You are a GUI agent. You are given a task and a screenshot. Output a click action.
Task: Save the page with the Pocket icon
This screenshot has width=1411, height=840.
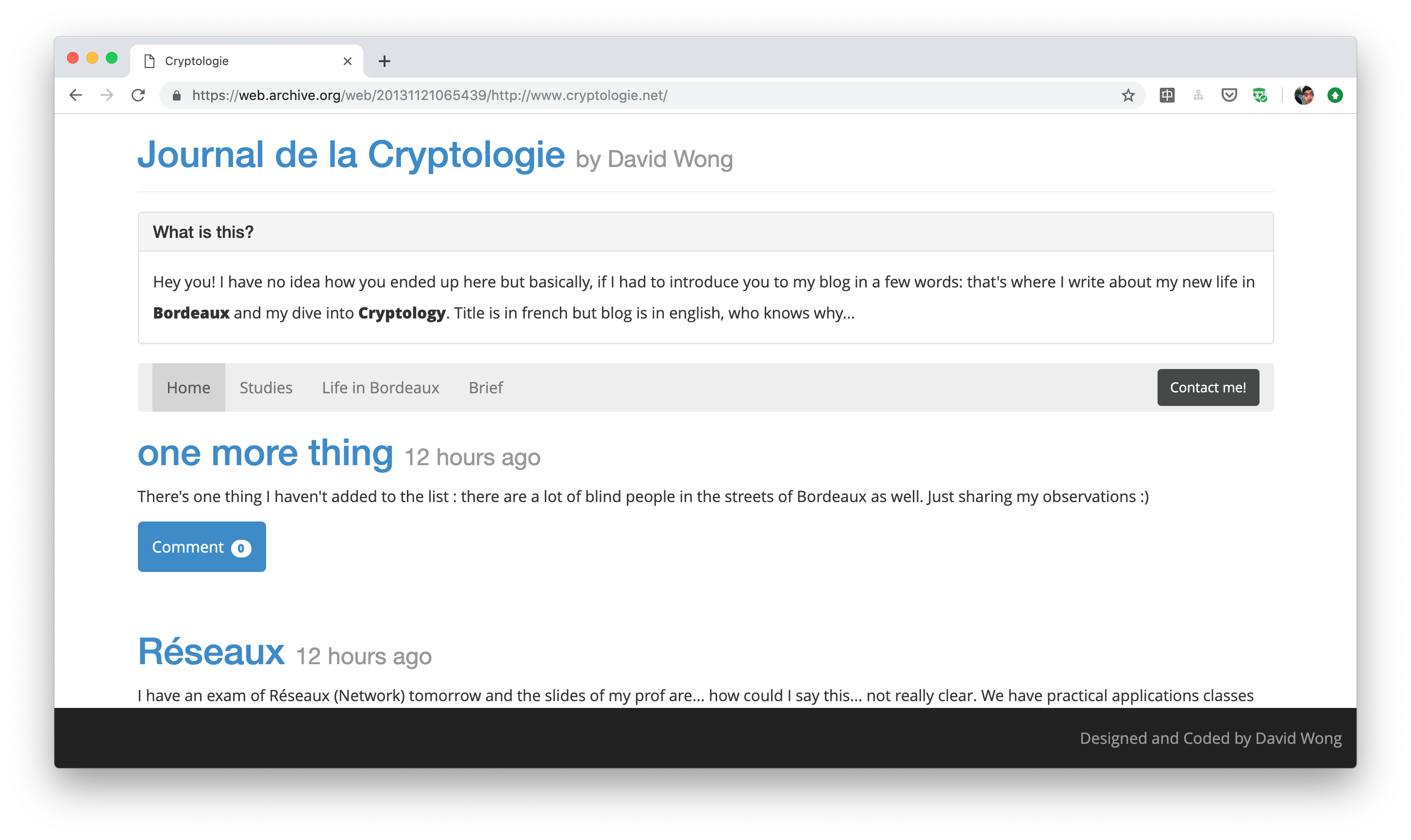click(1229, 95)
